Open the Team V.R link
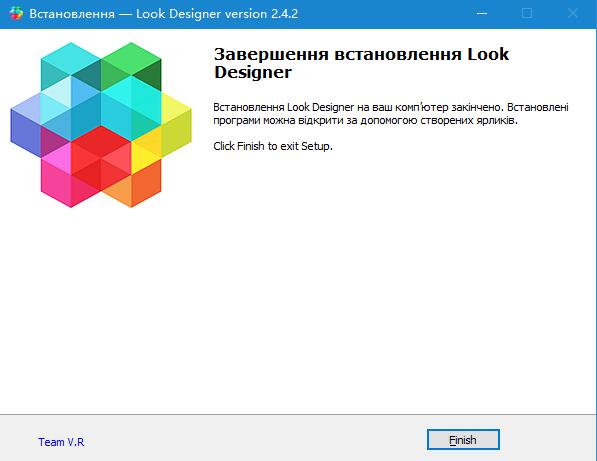Viewport: 597px width, 461px height. (x=61, y=442)
